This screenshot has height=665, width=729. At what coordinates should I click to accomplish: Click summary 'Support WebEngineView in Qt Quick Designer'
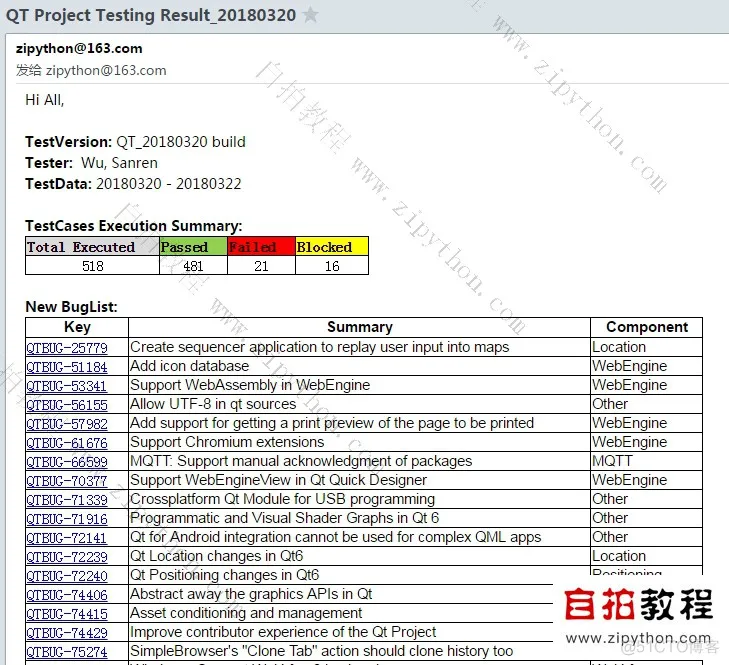point(278,480)
